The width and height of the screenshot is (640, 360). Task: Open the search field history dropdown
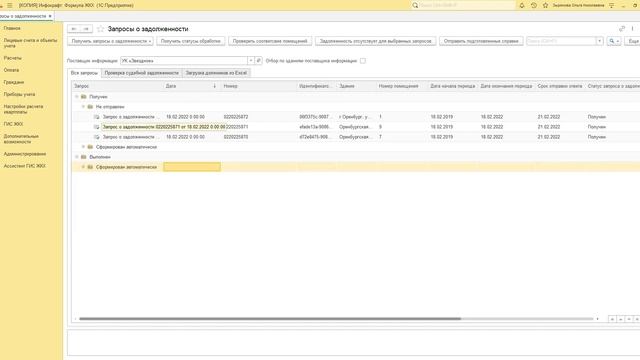600,41
